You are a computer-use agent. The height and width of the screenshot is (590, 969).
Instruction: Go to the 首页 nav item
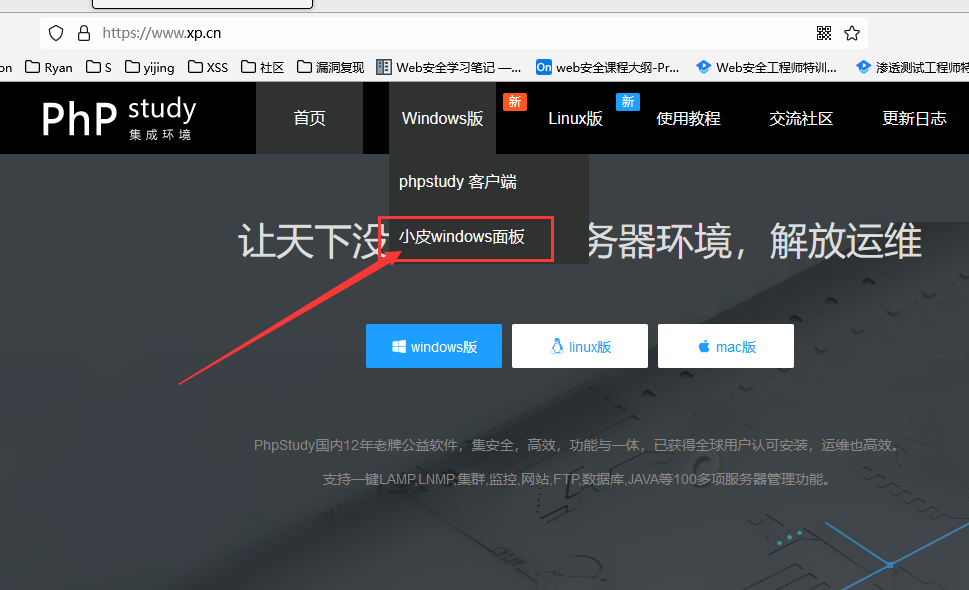click(310, 118)
